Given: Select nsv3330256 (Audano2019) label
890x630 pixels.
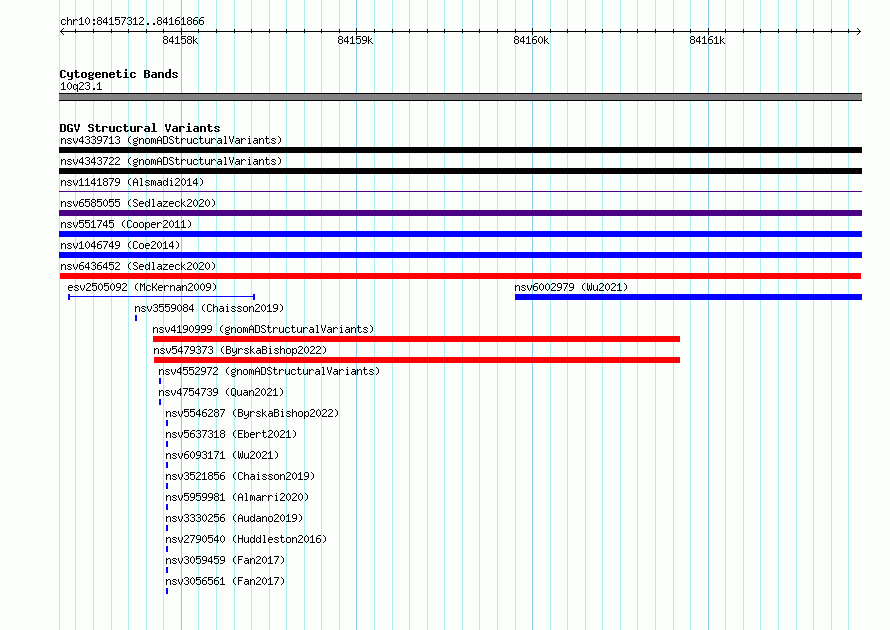Looking at the screenshot, I should (234, 518).
